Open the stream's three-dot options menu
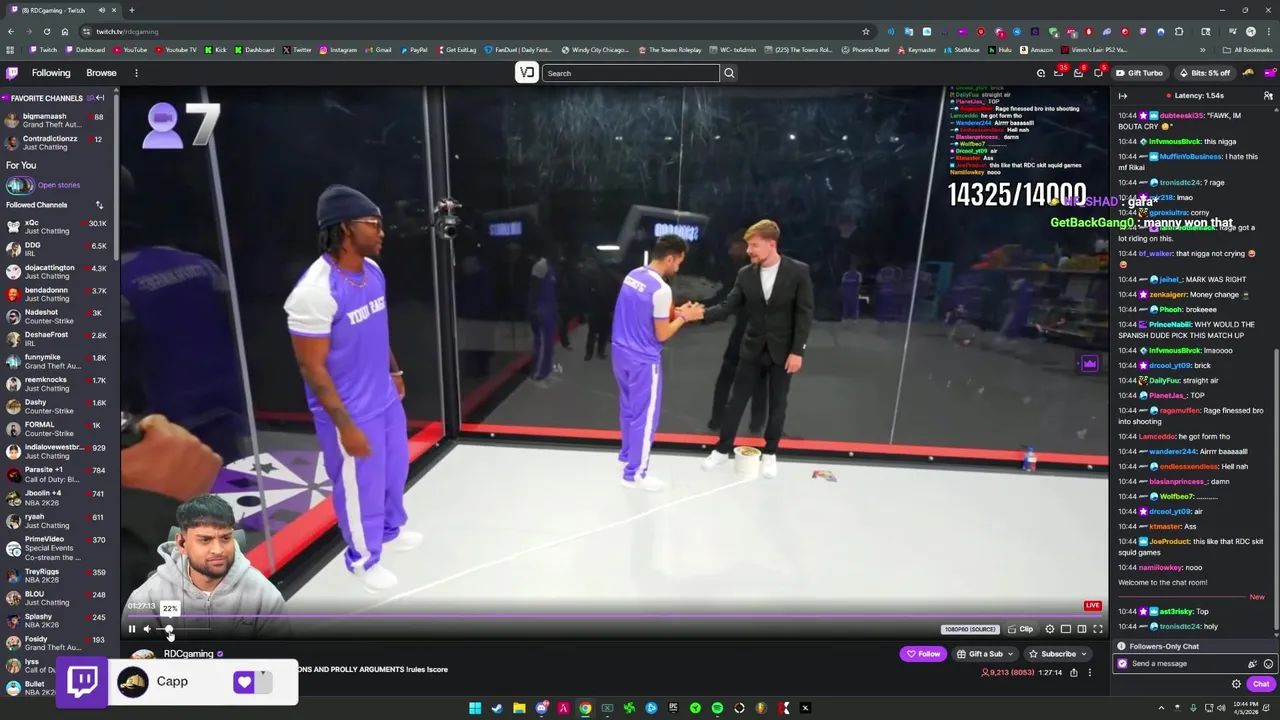 tap(1090, 673)
